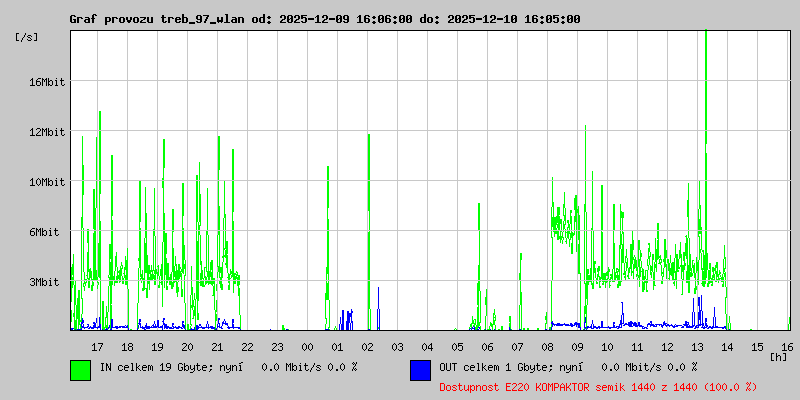This screenshot has height=400, width=800.
Task: Click the '17' hour label on x-axis
Action: pyautogui.click(x=97, y=347)
